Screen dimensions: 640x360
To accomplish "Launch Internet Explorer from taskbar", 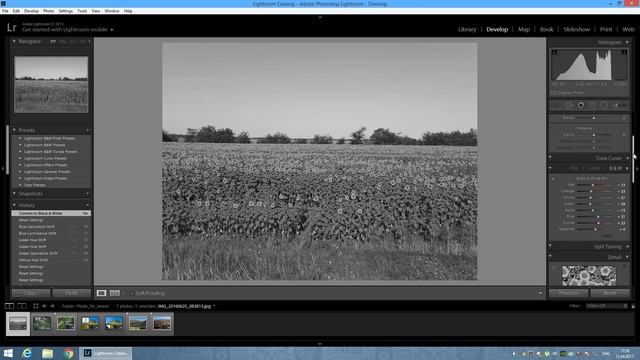I will [x=27, y=353].
